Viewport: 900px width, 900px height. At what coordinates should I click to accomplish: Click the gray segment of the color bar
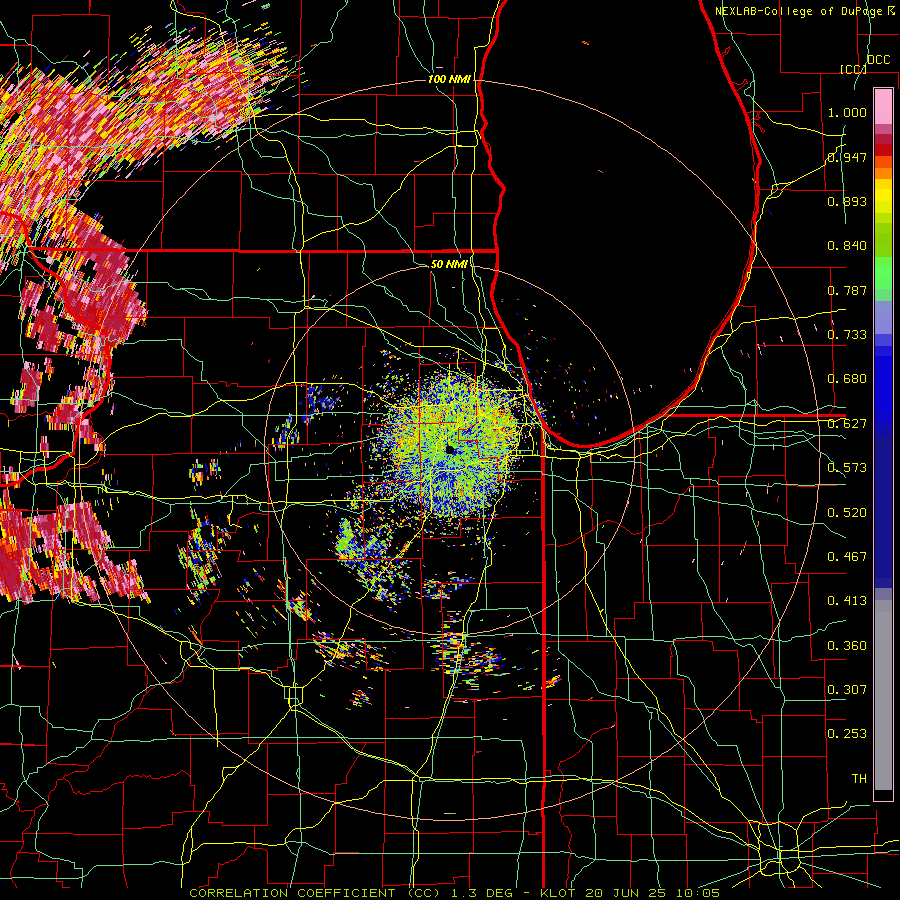[883, 695]
